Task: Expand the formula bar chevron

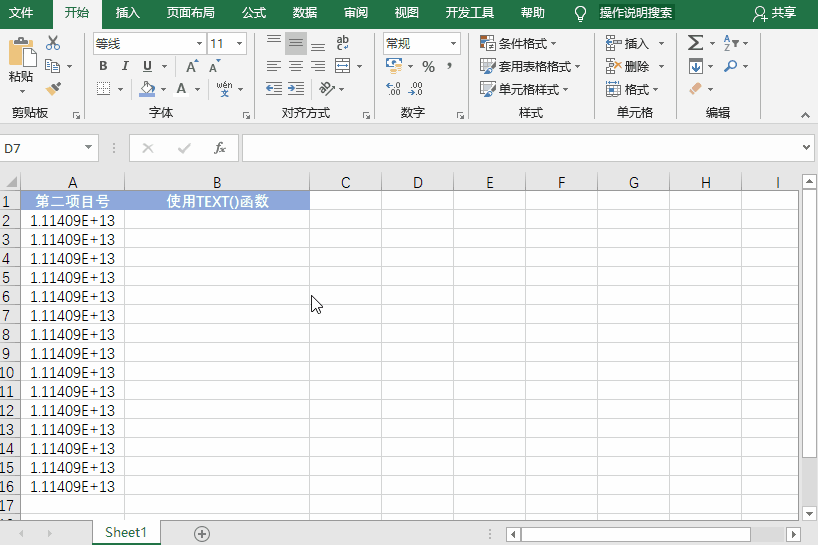Action: (x=807, y=148)
